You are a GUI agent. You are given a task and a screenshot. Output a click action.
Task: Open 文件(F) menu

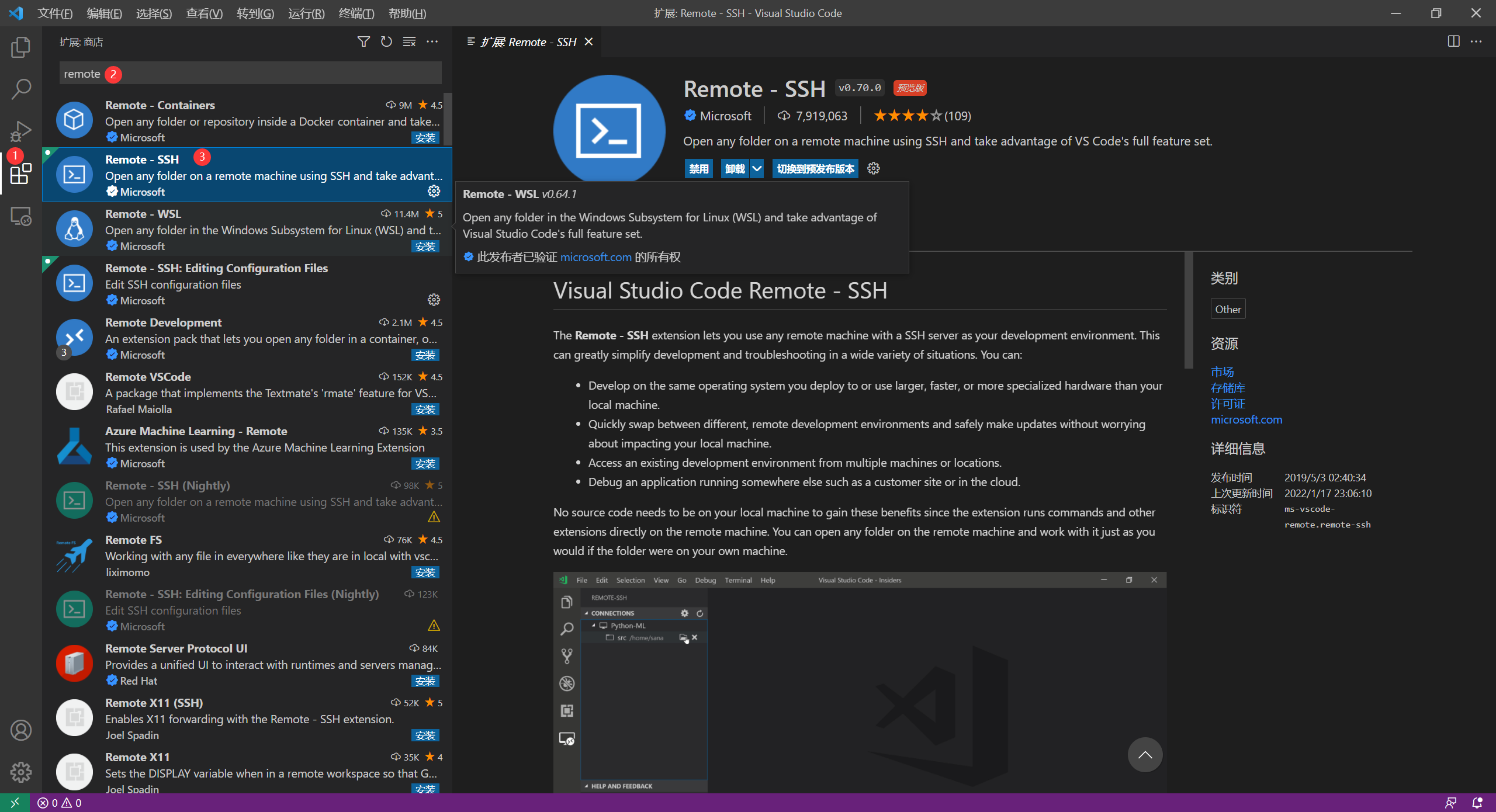55,13
